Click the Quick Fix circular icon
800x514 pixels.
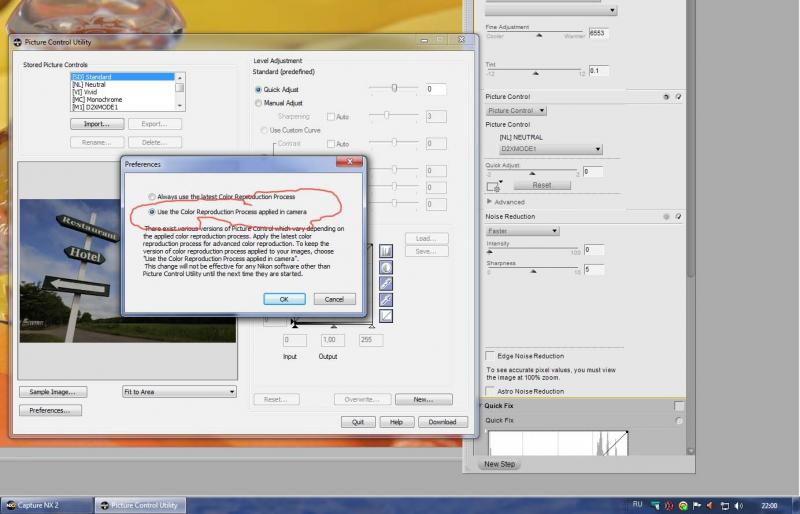[679, 421]
